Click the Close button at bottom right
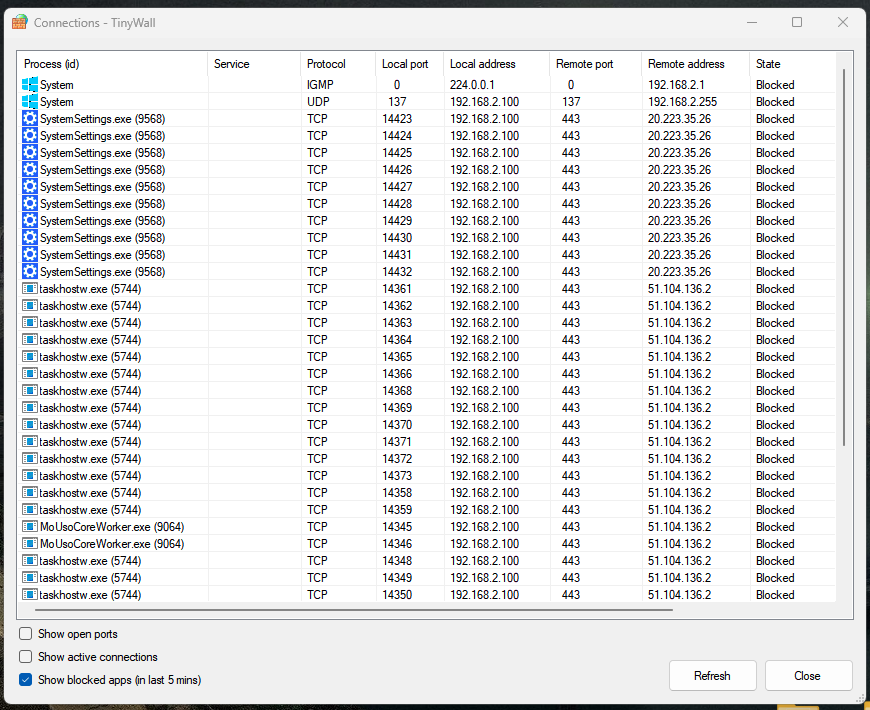870x710 pixels. (x=808, y=676)
